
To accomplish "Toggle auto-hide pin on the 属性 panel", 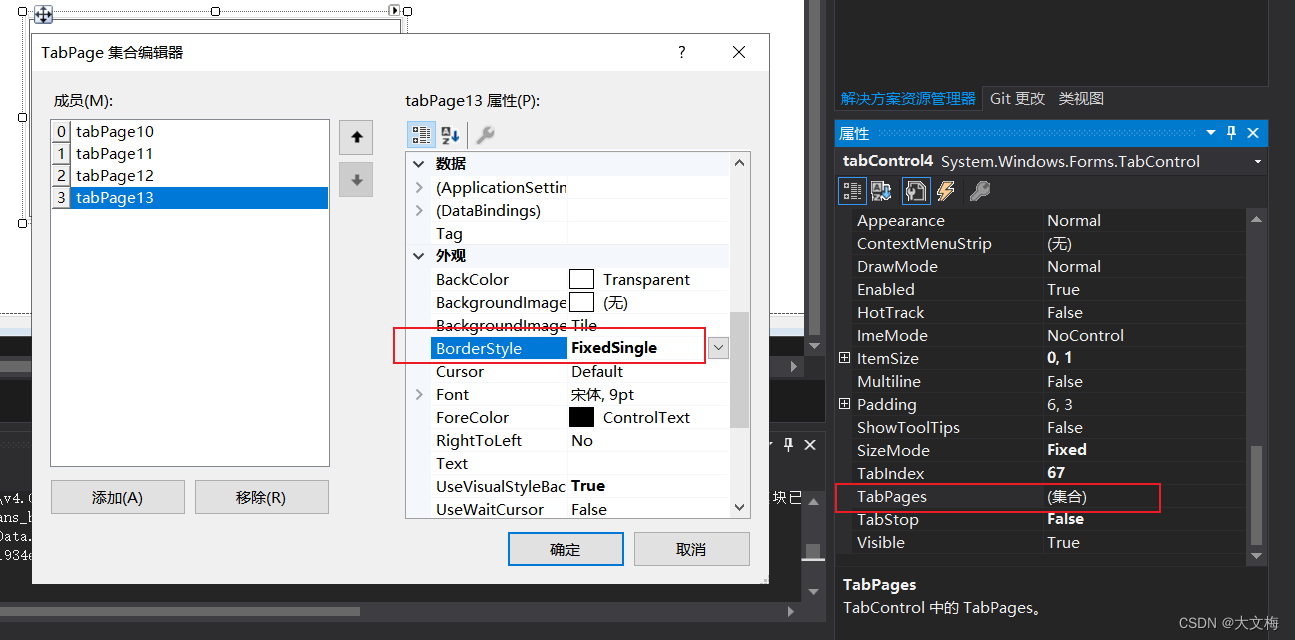I will click(1230, 132).
